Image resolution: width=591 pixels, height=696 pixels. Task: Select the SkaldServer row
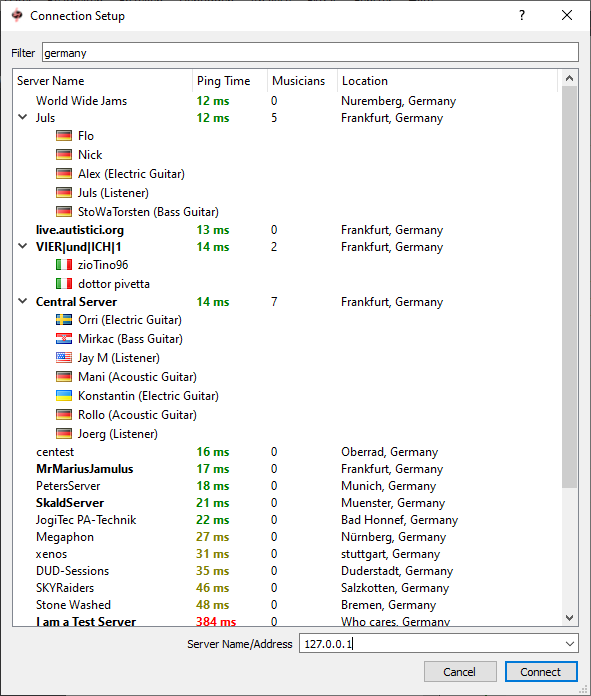click(285, 503)
